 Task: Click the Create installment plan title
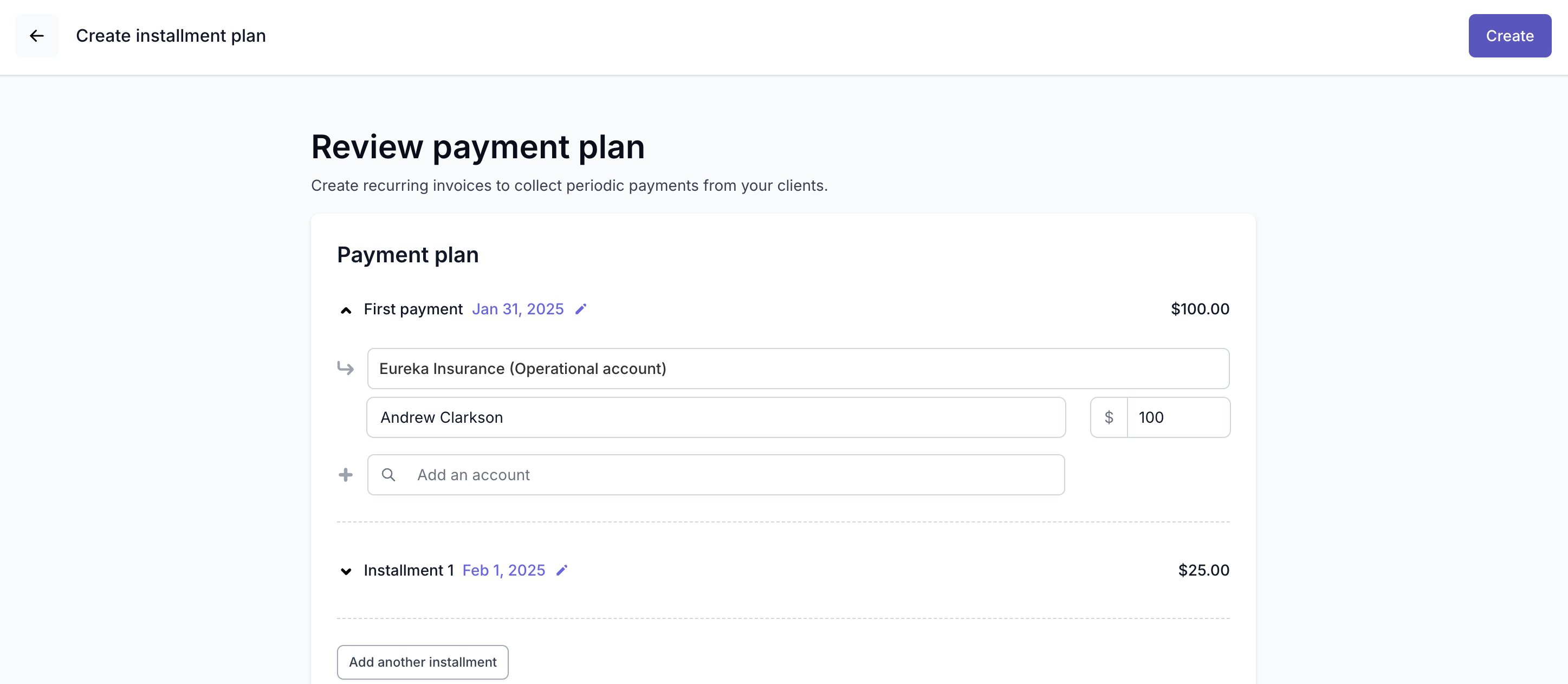click(171, 36)
